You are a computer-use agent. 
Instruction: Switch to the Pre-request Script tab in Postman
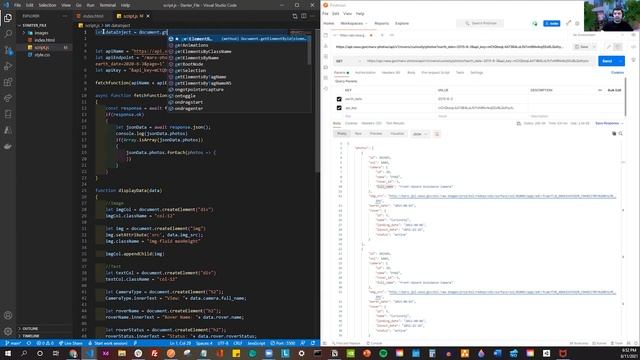click(x=435, y=72)
